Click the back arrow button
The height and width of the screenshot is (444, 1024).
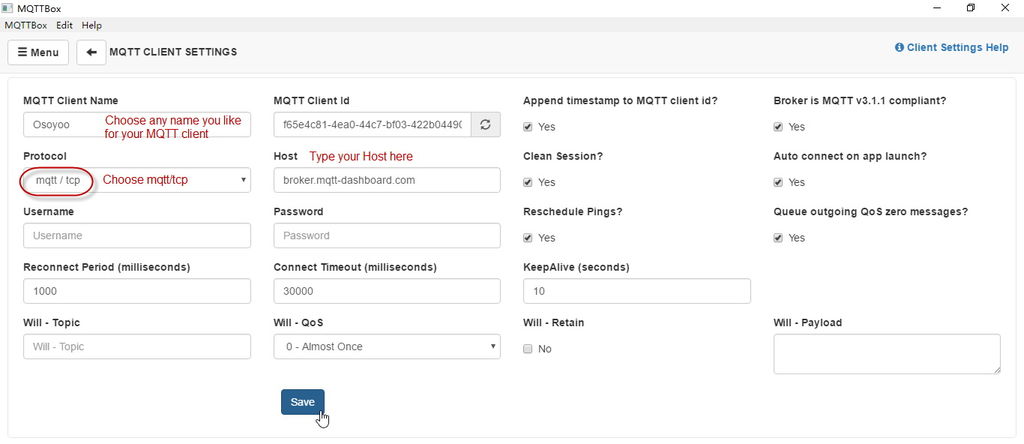[x=91, y=52]
